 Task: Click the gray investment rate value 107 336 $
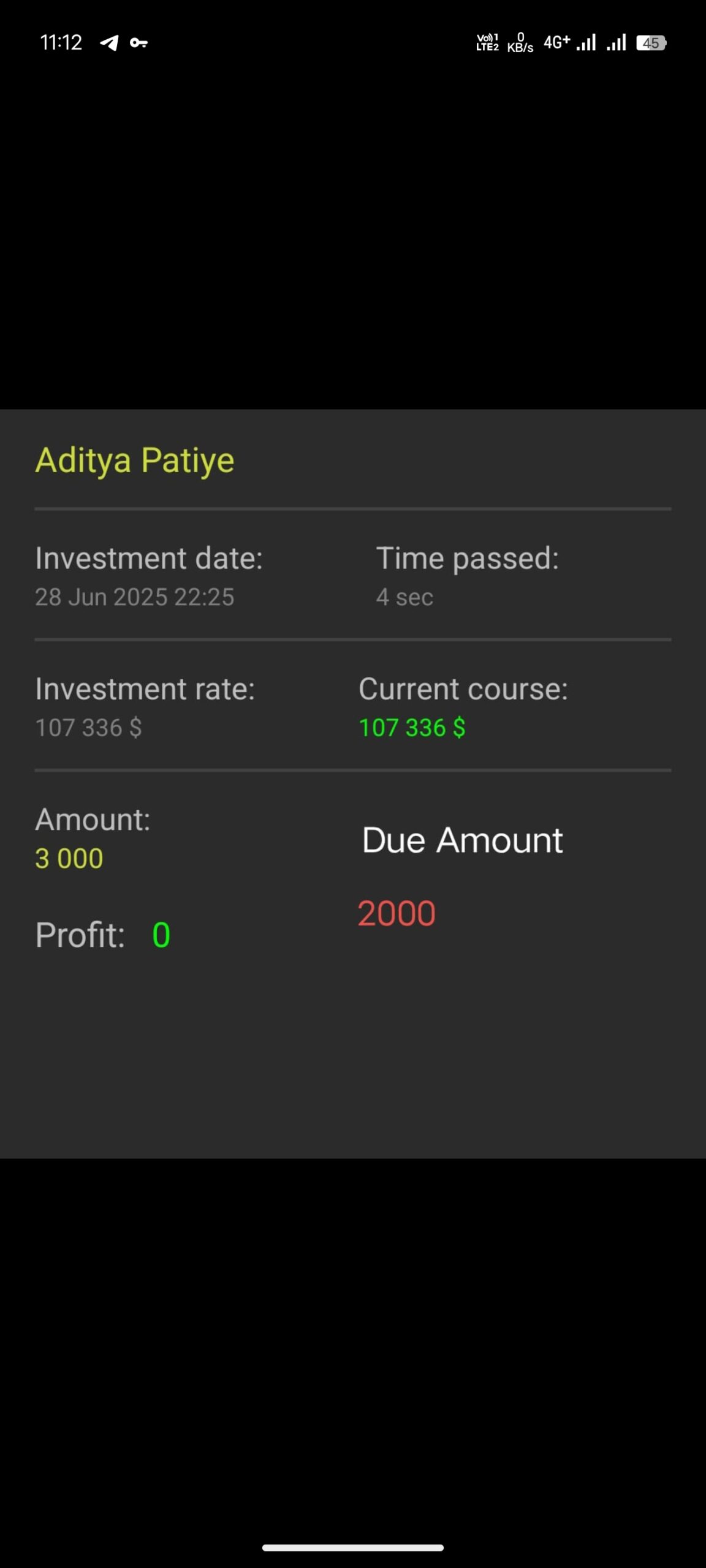(88, 728)
